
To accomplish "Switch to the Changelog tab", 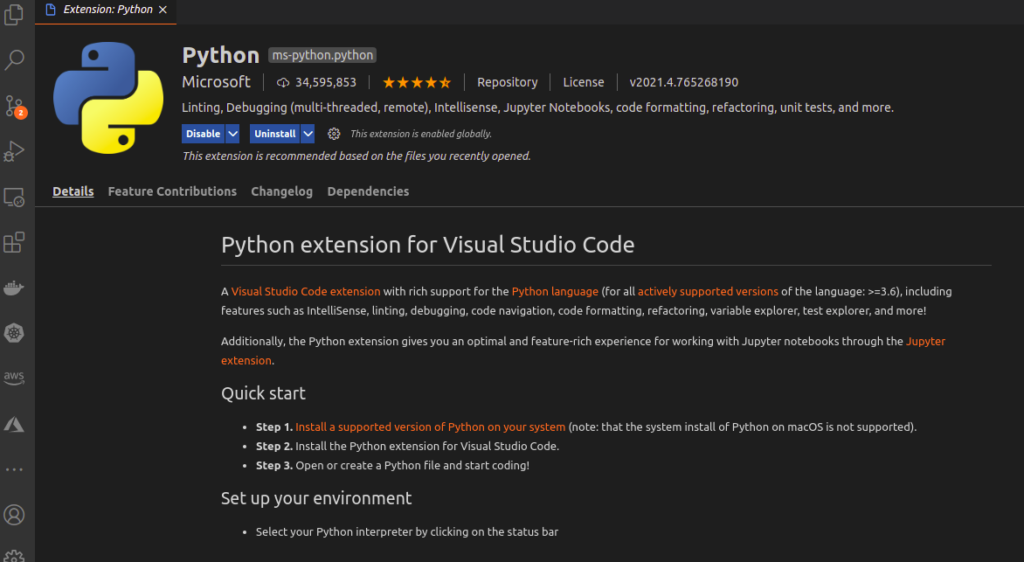I will (x=281, y=191).
